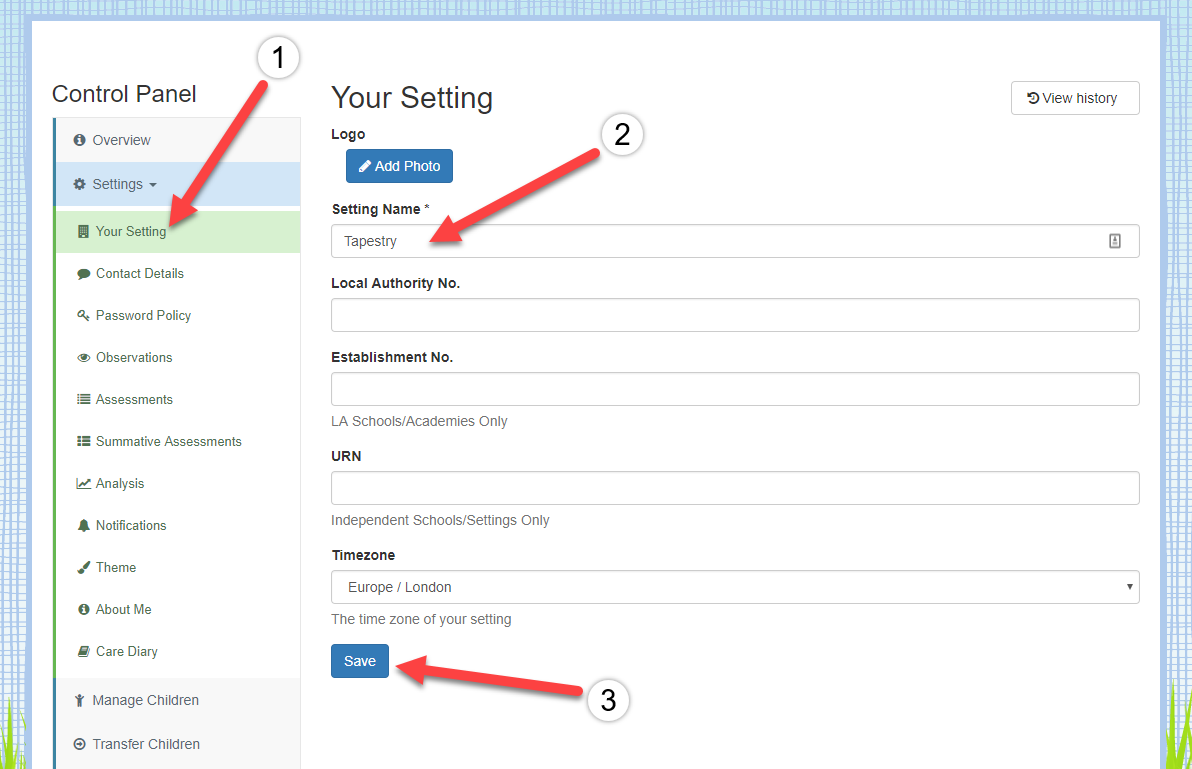Click the Your Setting building icon
Screen dimensions: 1192x769
(x=84, y=231)
